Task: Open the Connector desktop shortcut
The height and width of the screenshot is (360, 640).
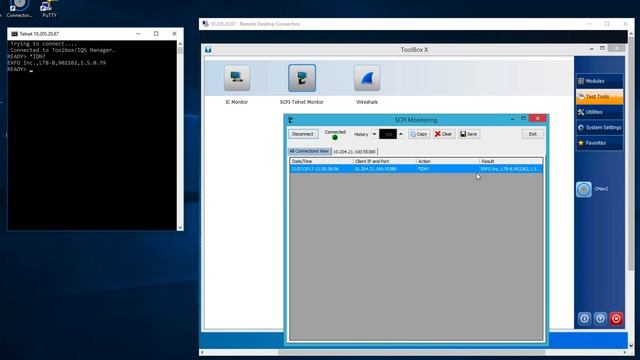Action: tap(19, 8)
